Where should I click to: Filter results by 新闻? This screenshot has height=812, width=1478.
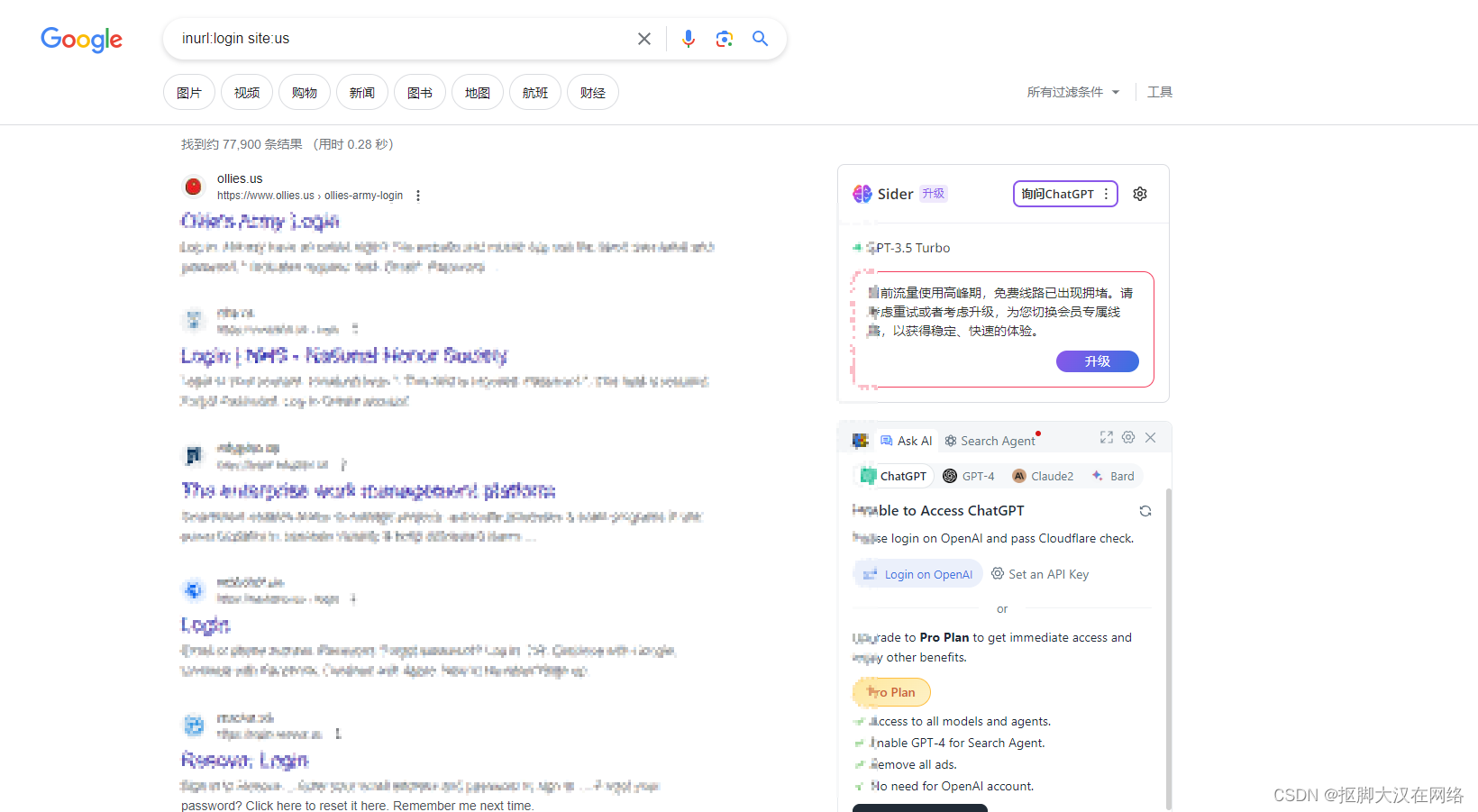362,92
